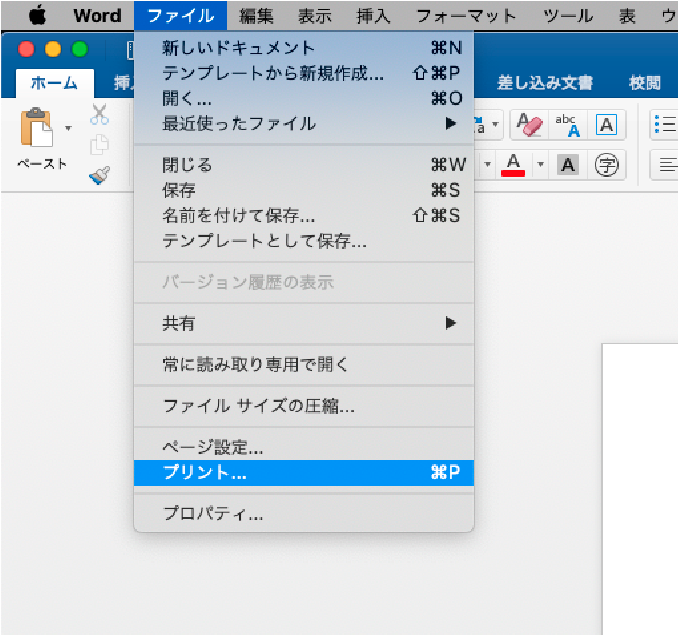678x635 pixels.
Task: Click the Clear Formatting eraser icon
Action: [529, 125]
